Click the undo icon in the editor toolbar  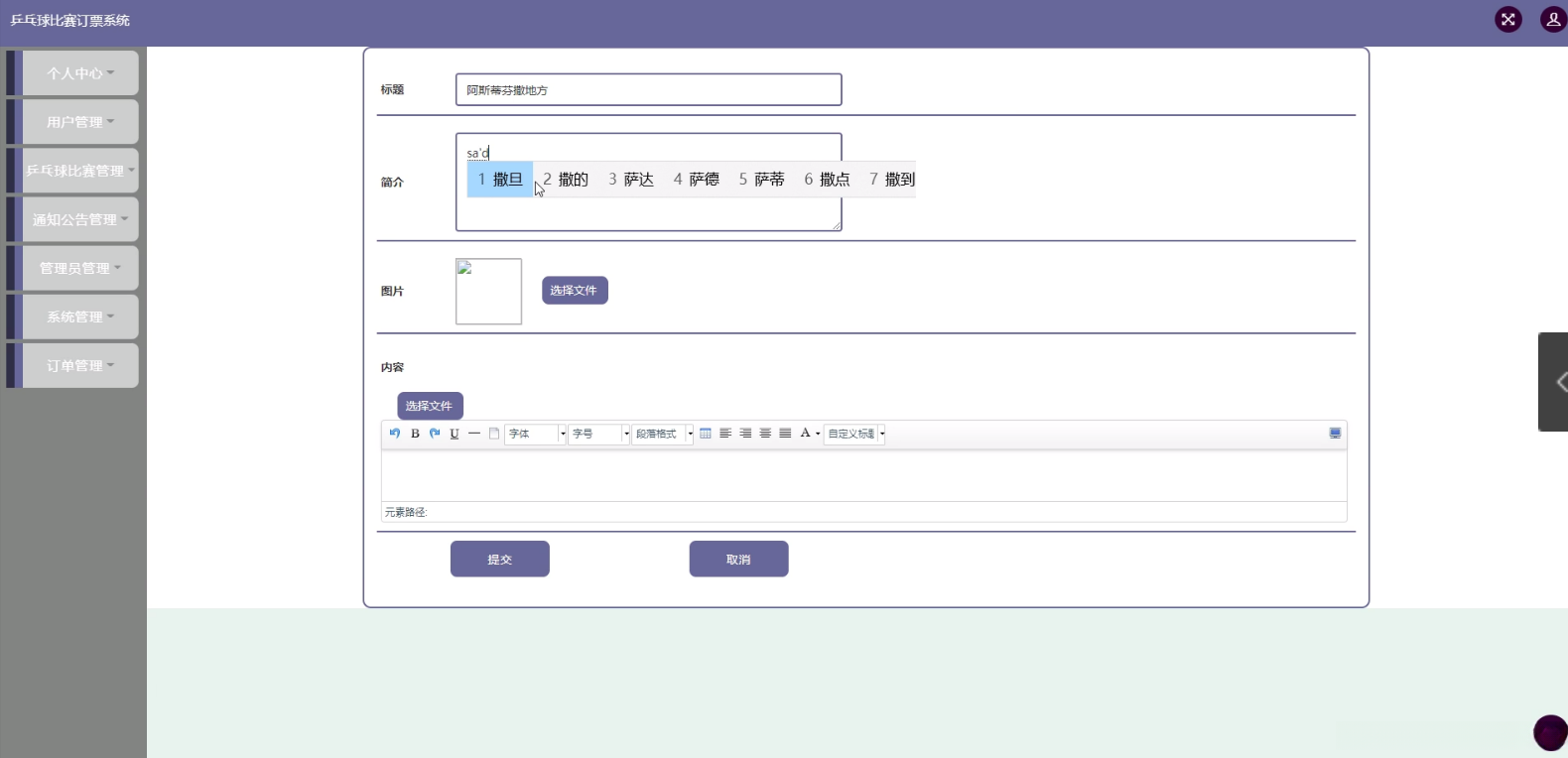pos(395,434)
